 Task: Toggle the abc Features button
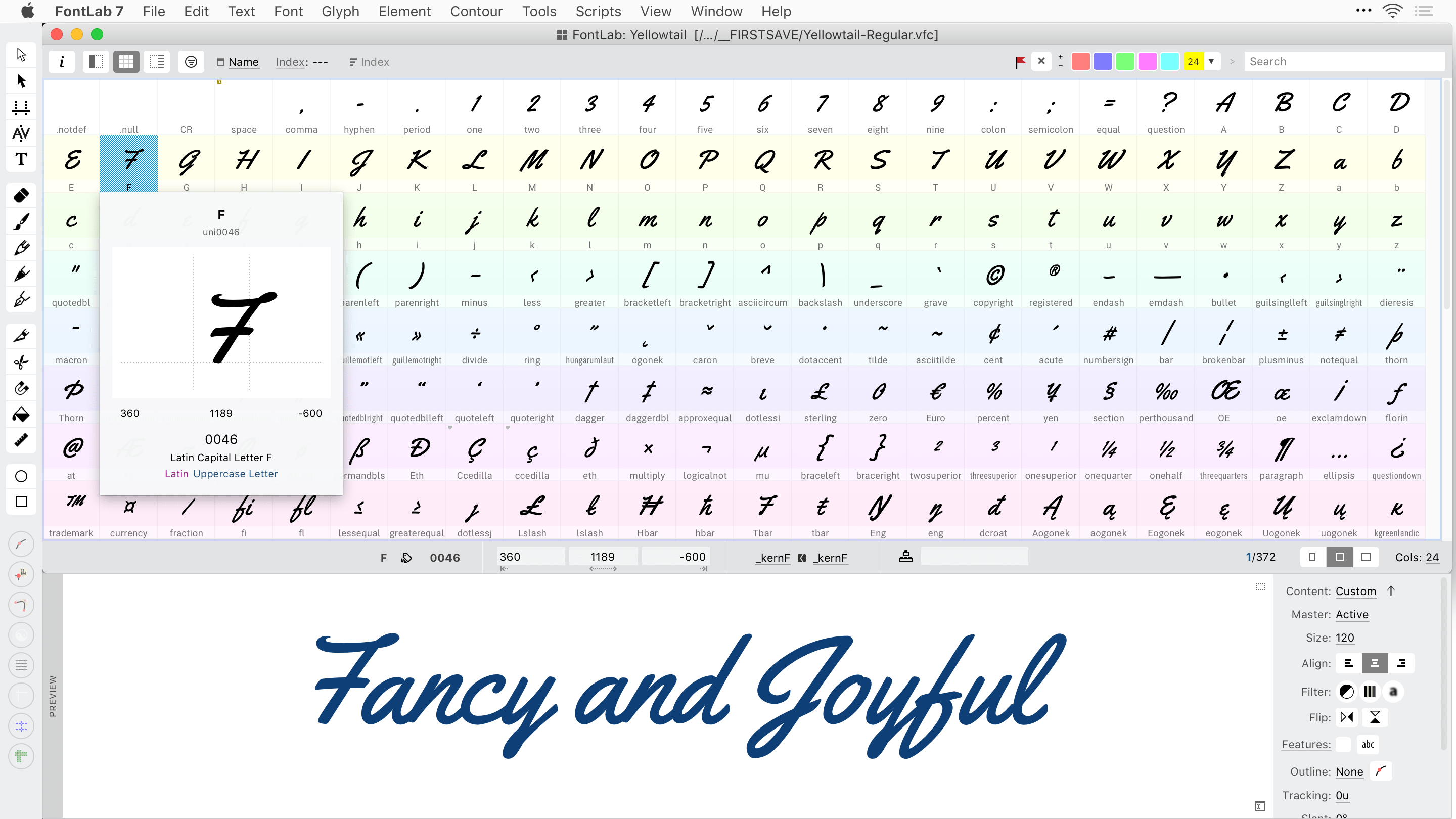pos(1368,744)
